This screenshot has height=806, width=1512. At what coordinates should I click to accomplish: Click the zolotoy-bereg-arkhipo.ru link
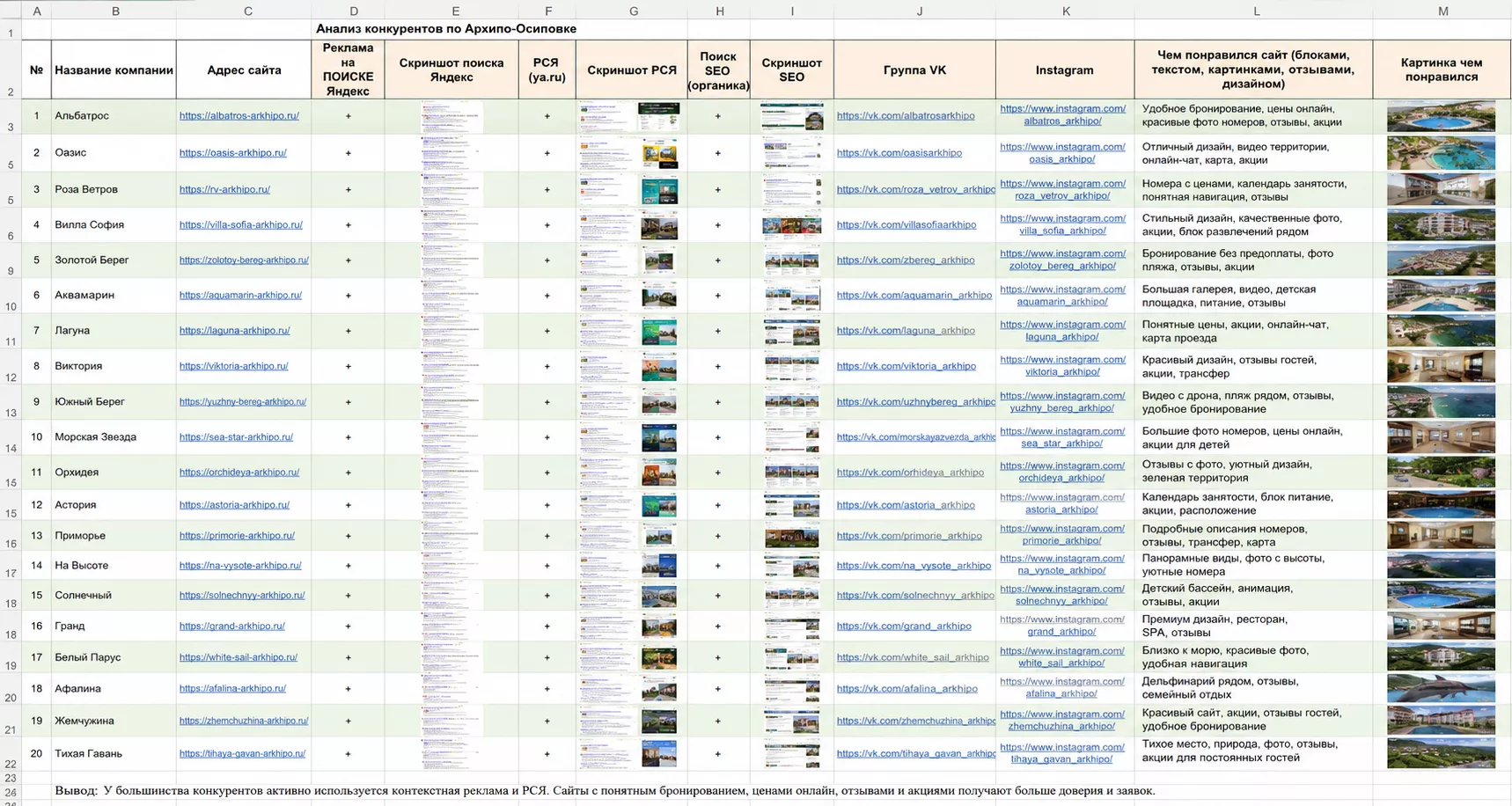(244, 260)
